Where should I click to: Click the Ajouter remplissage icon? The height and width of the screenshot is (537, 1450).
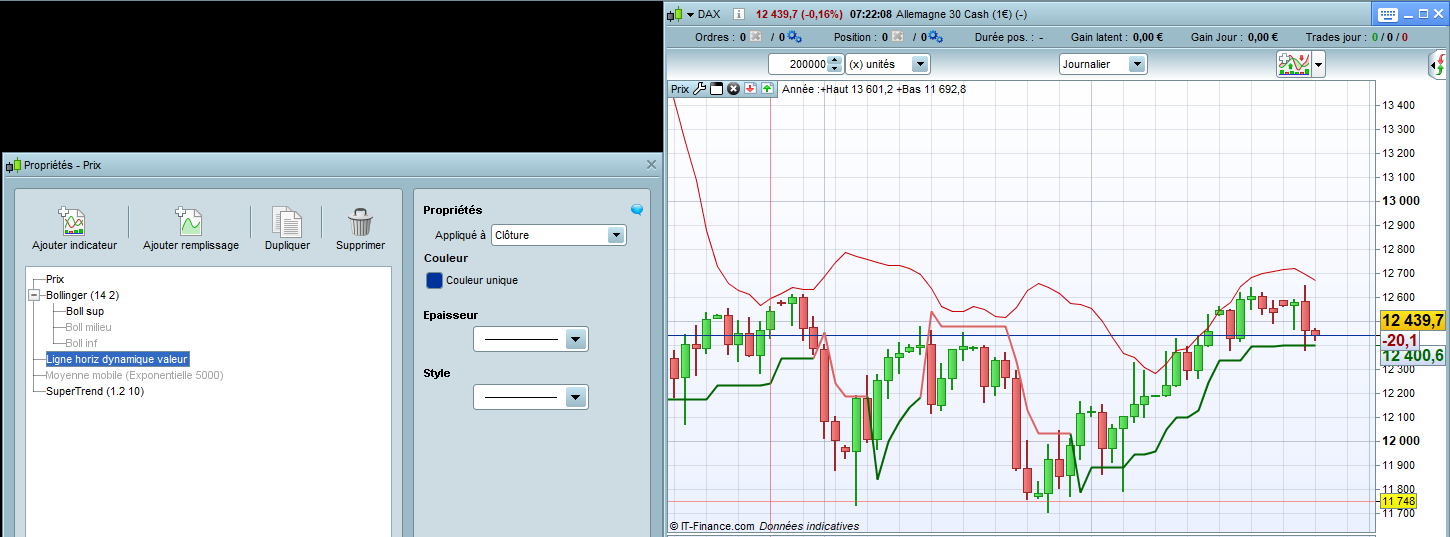point(189,221)
